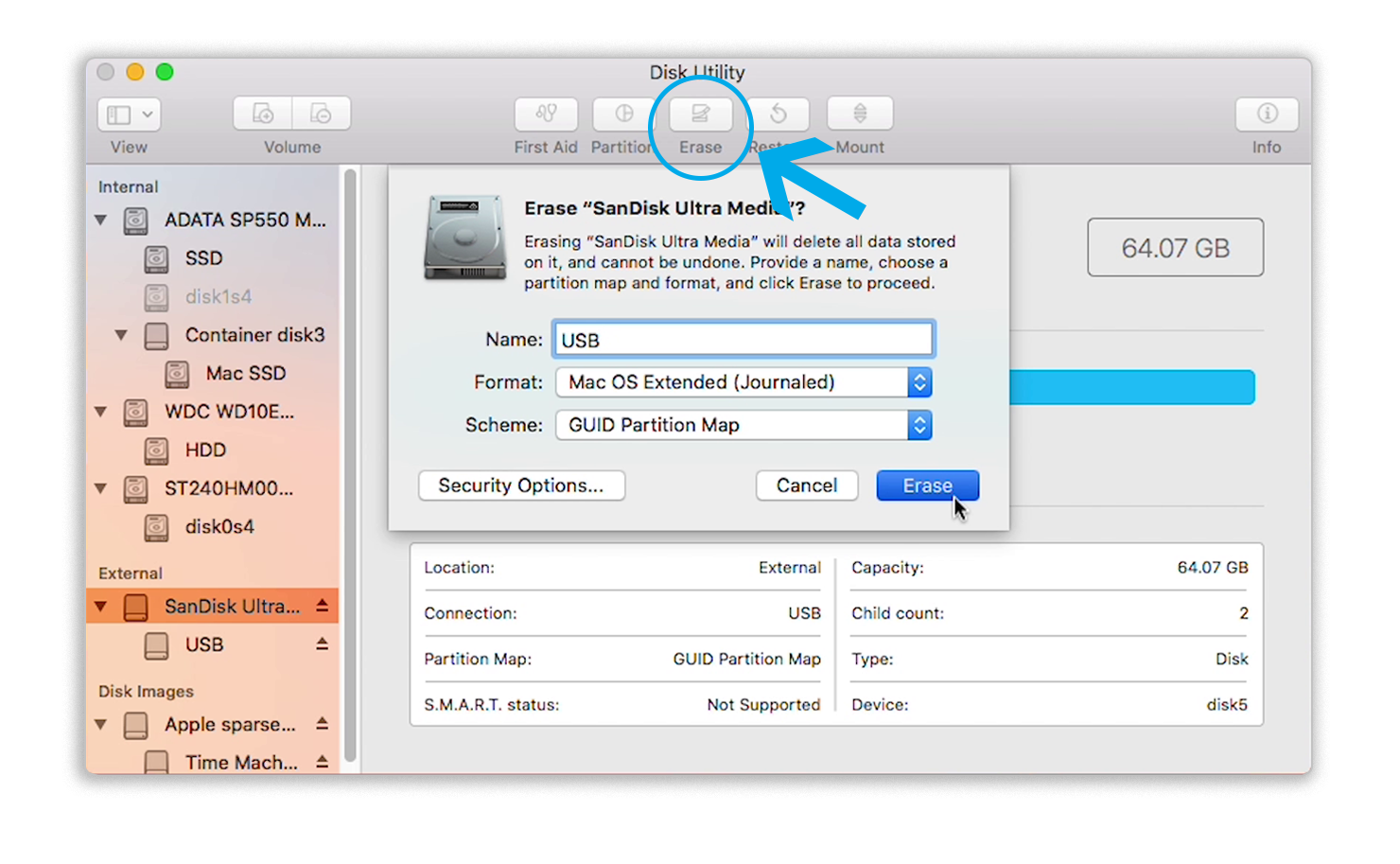1400x864 pixels.
Task: Eject the USB volume
Action: [322, 644]
